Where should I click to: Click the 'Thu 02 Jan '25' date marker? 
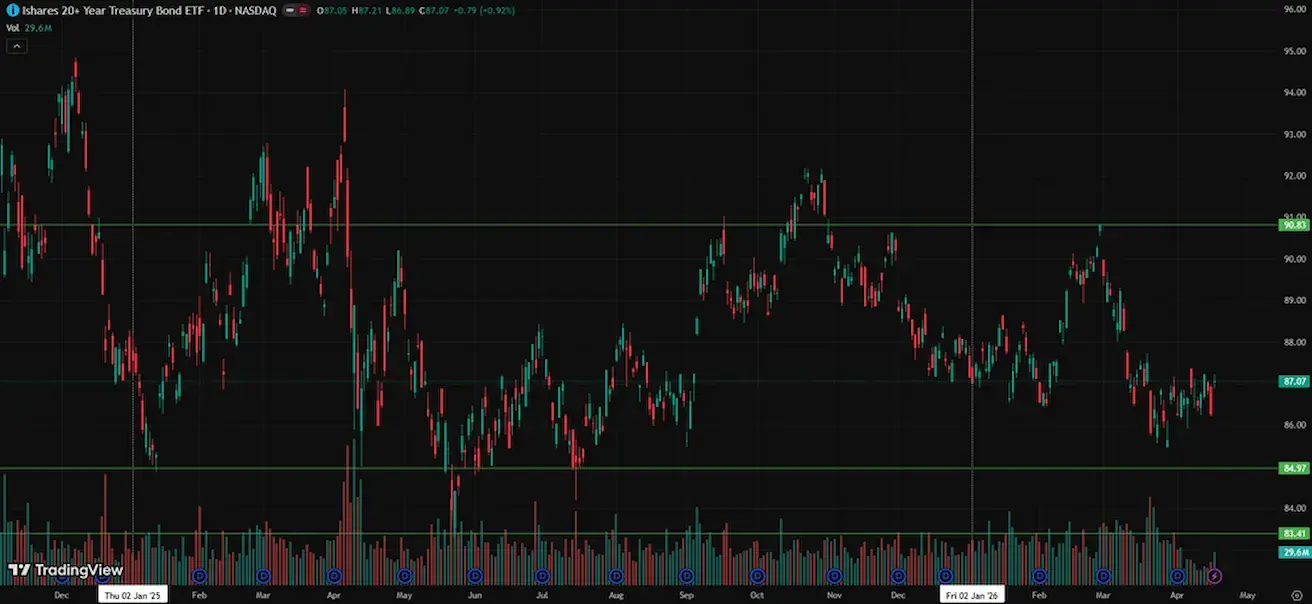tap(133, 595)
